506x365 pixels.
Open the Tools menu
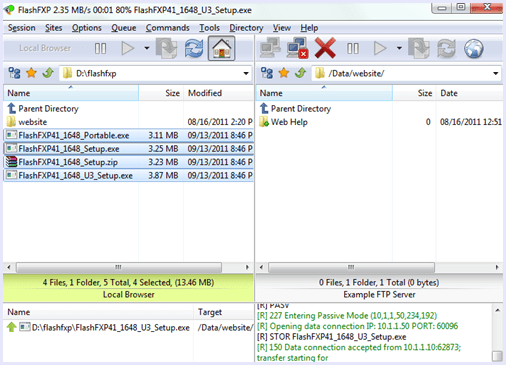(209, 28)
